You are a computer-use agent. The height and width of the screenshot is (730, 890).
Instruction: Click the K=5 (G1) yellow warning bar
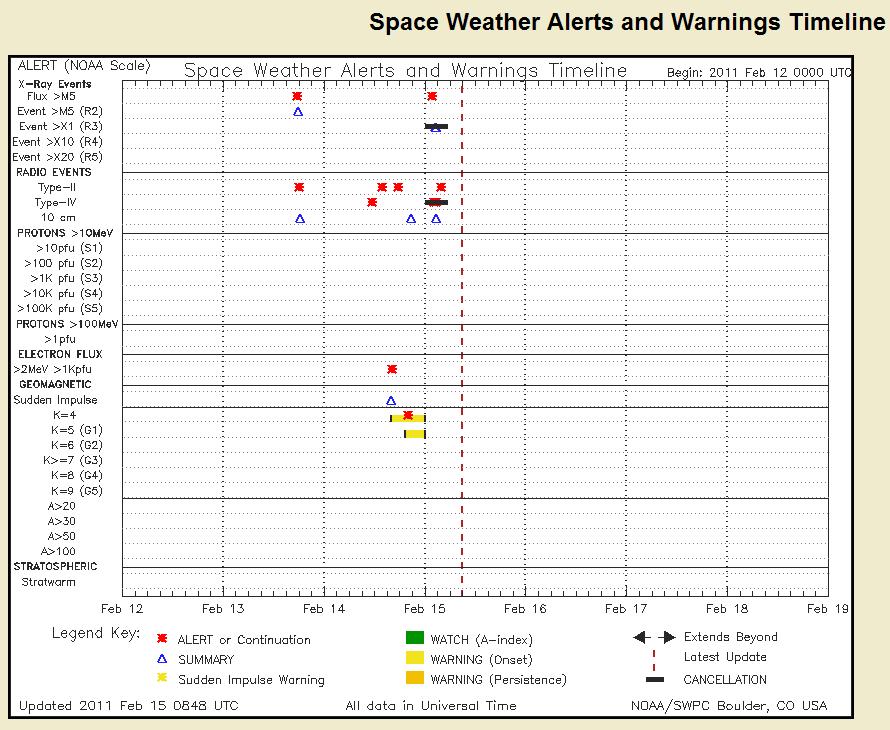click(415, 434)
